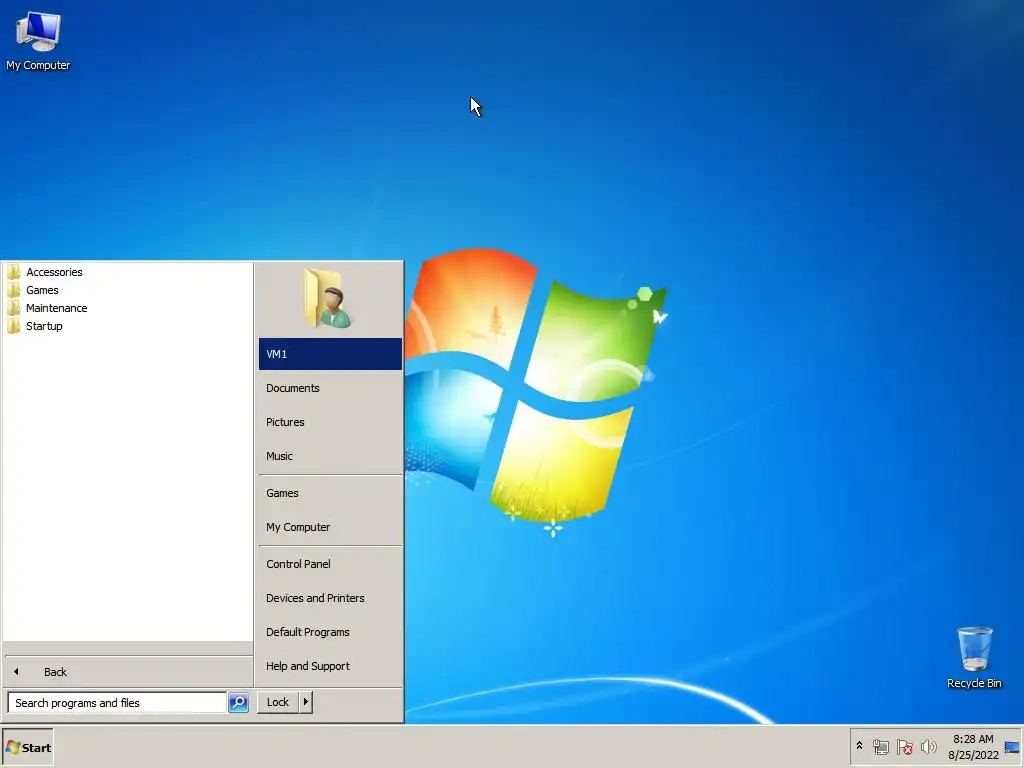1024x768 pixels.
Task: Open the Action Center flag icon
Action: pos(904,746)
